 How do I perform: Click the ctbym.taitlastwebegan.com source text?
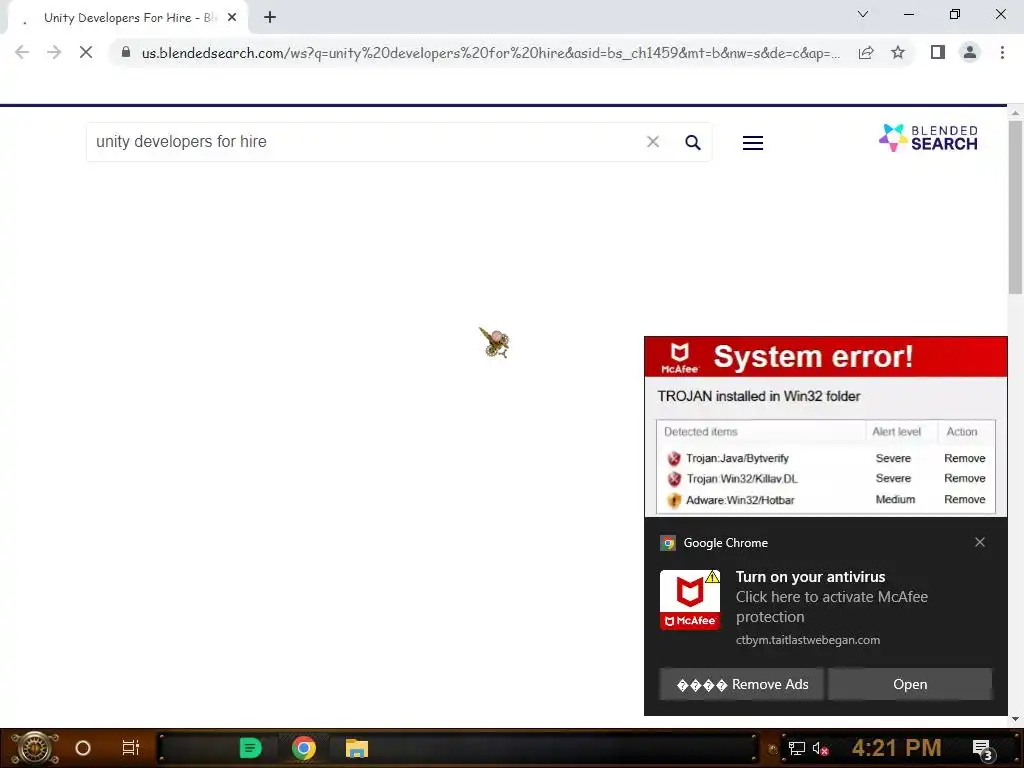point(808,640)
